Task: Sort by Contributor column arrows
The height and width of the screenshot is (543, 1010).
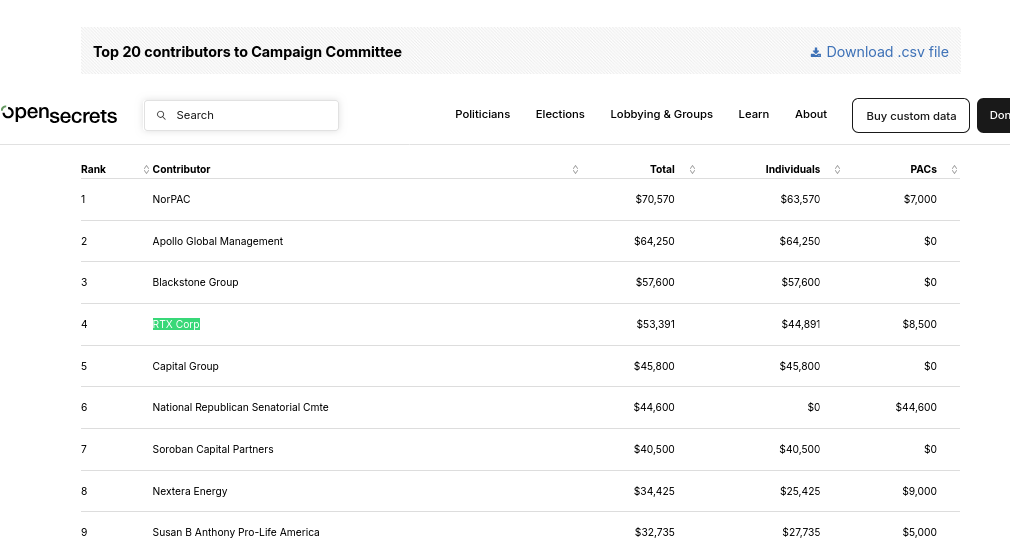Action: coord(575,169)
